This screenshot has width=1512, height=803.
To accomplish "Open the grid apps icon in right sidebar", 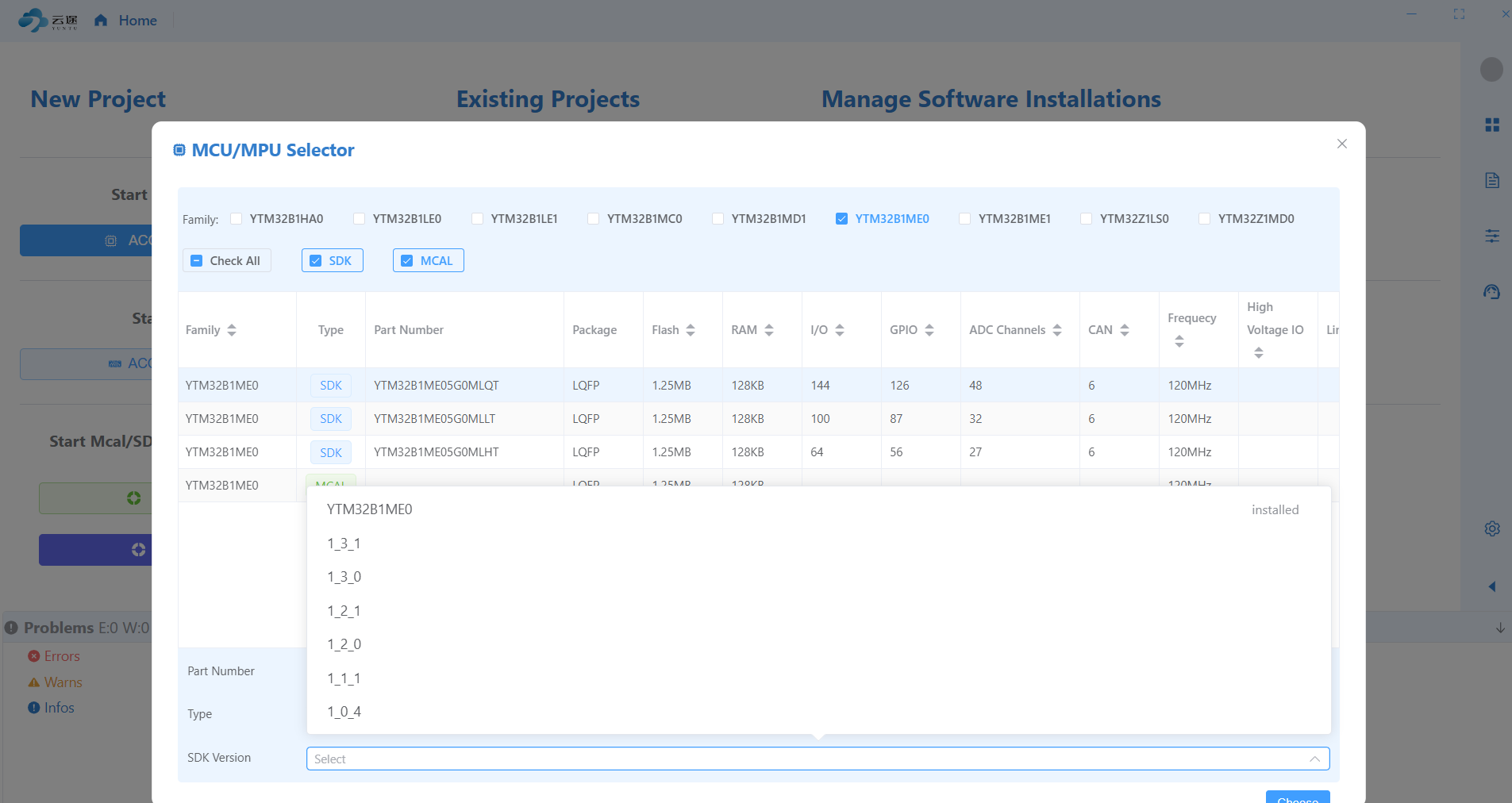I will 1492,125.
